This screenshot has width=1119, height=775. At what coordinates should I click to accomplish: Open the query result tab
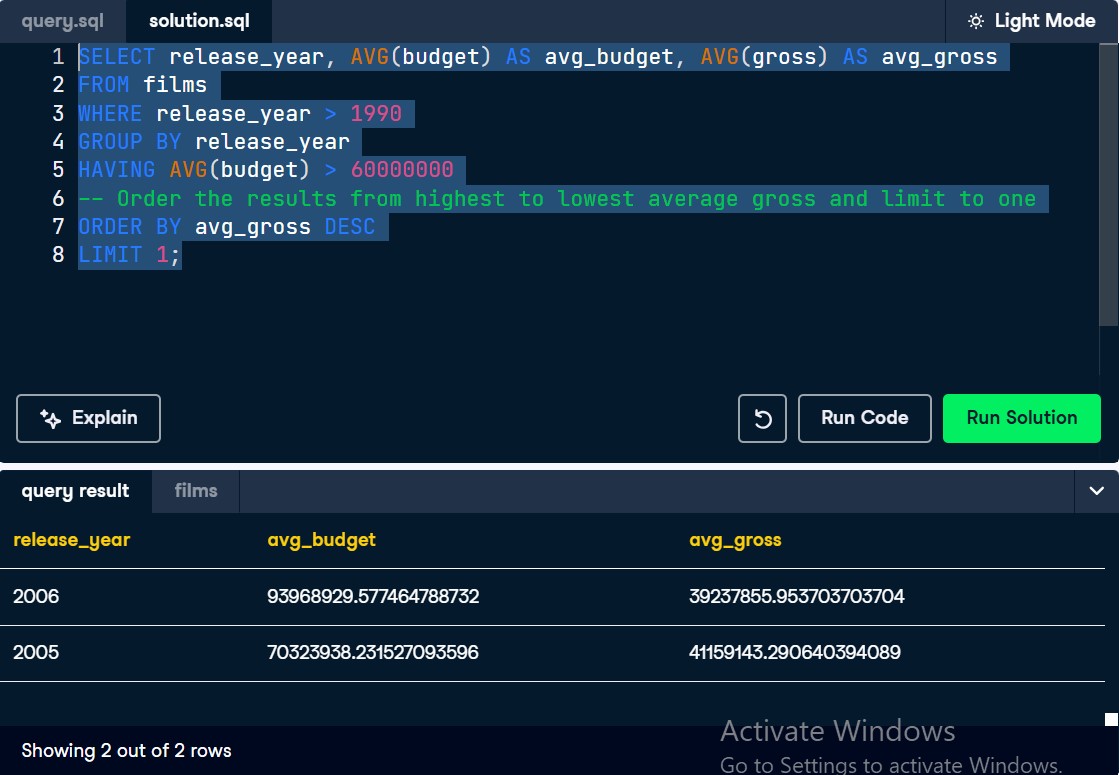click(x=76, y=491)
